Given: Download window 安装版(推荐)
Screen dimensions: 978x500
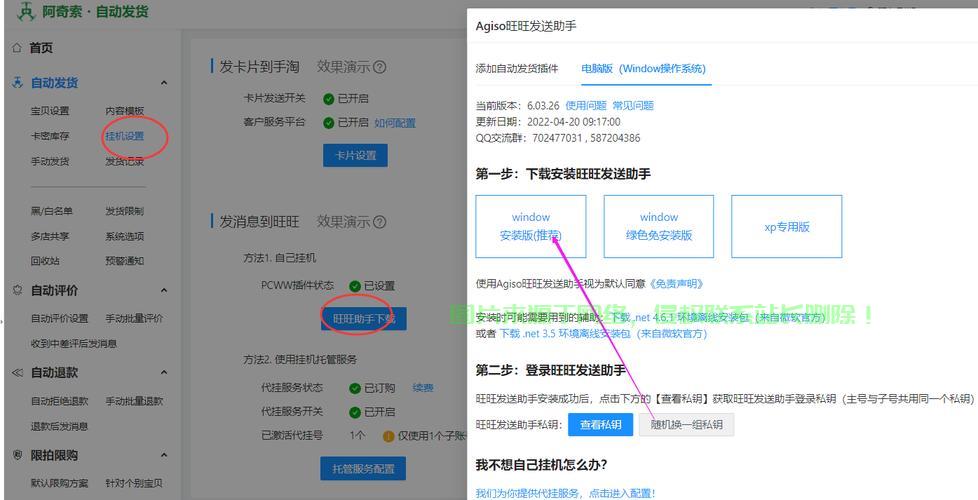Looking at the screenshot, I should coord(531,226).
